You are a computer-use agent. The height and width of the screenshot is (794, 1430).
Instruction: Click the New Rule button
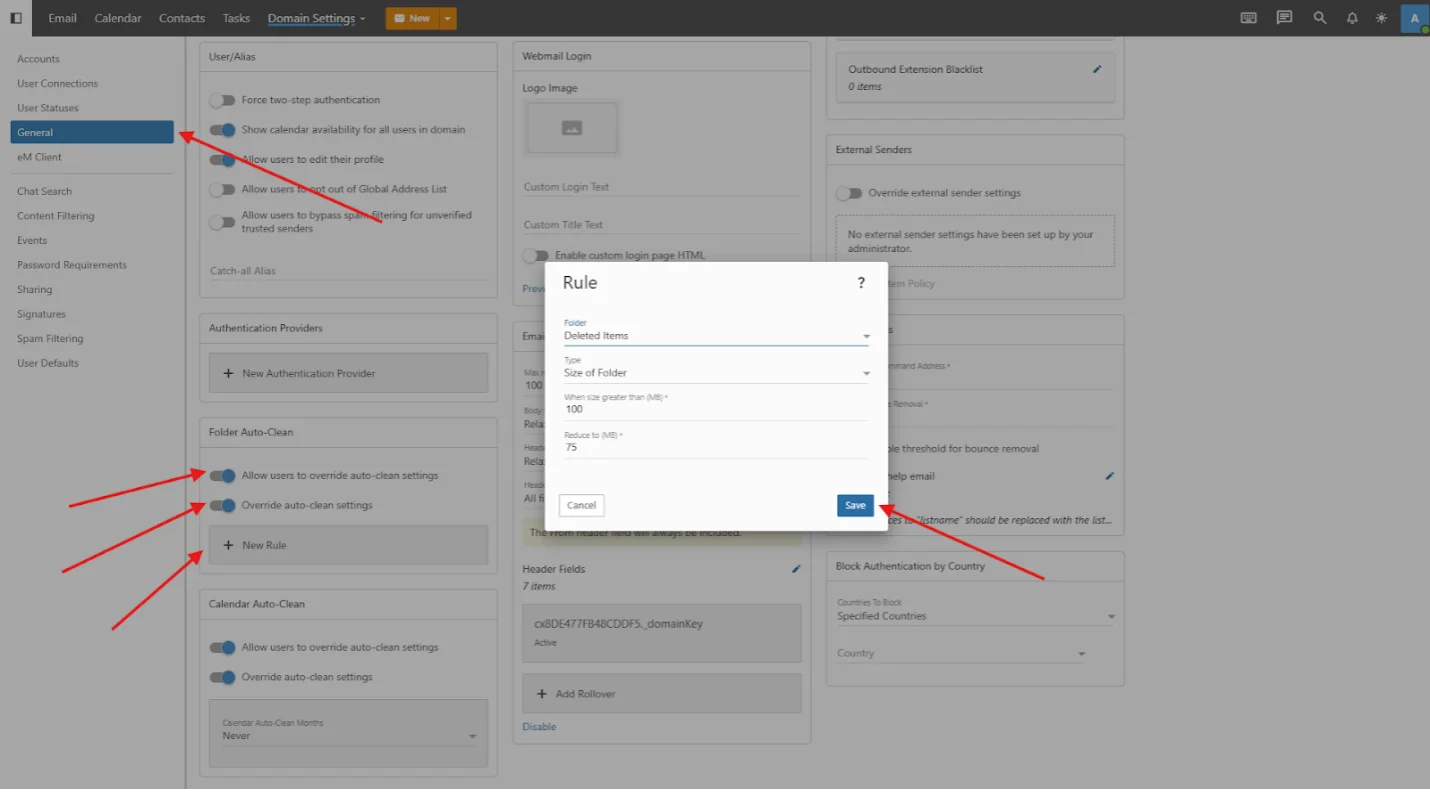pyautogui.click(x=348, y=545)
